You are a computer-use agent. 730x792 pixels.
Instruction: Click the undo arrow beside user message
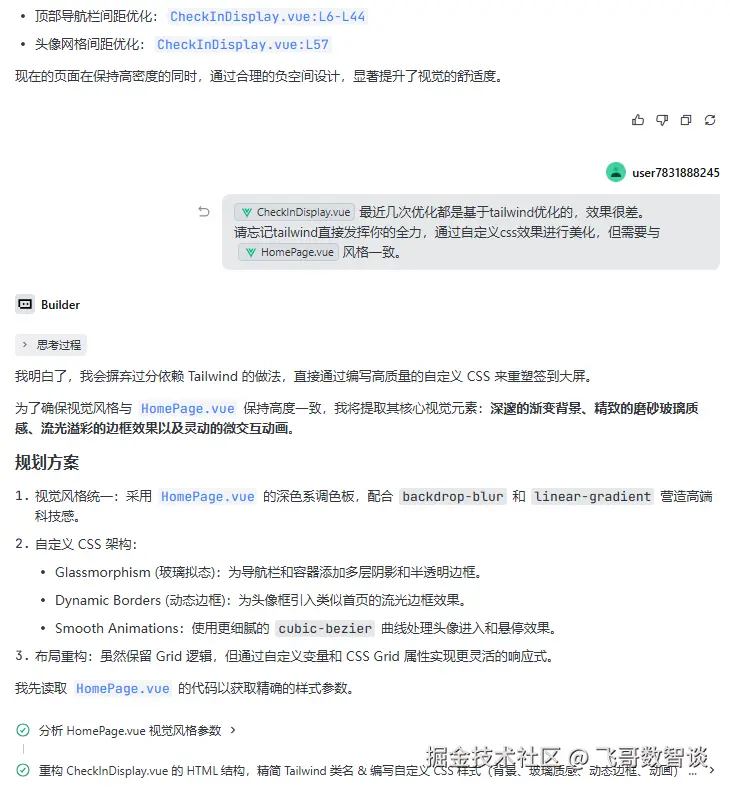[204, 212]
